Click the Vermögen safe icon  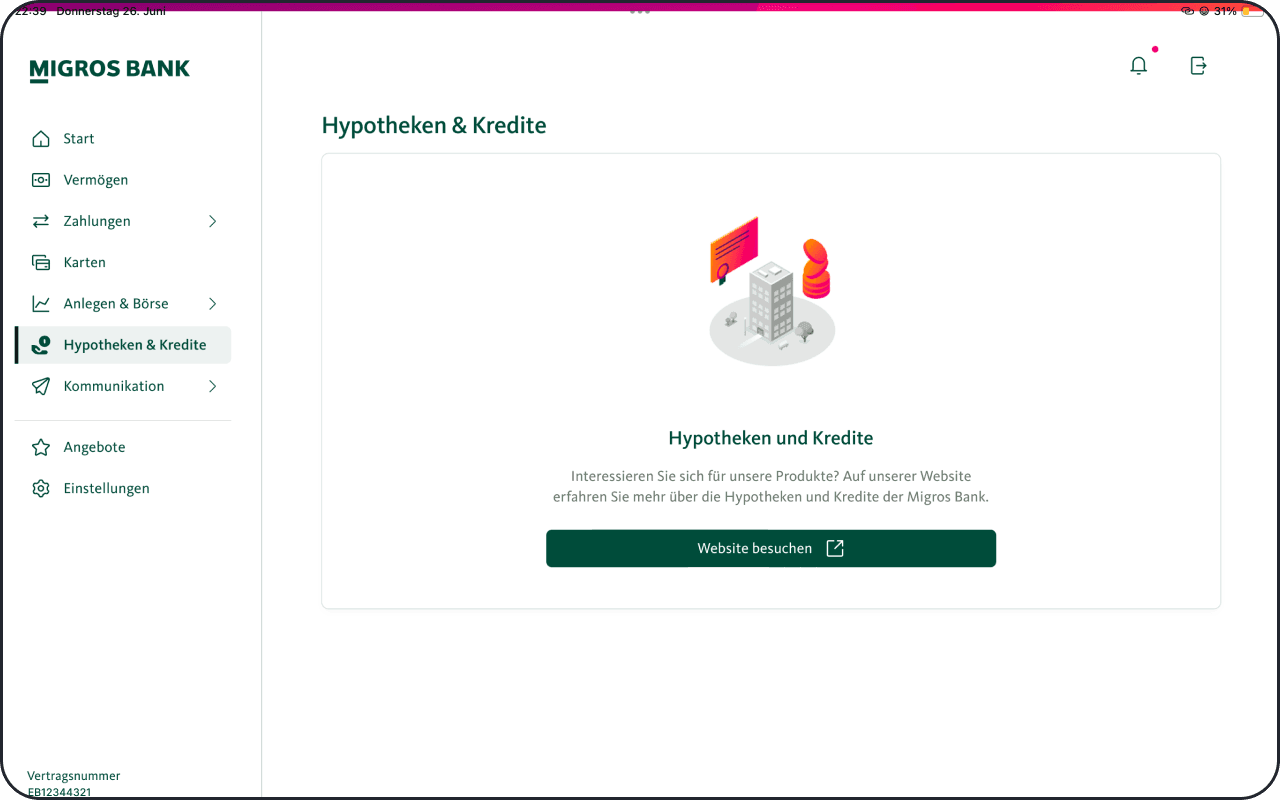pyautogui.click(x=41, y=180)
